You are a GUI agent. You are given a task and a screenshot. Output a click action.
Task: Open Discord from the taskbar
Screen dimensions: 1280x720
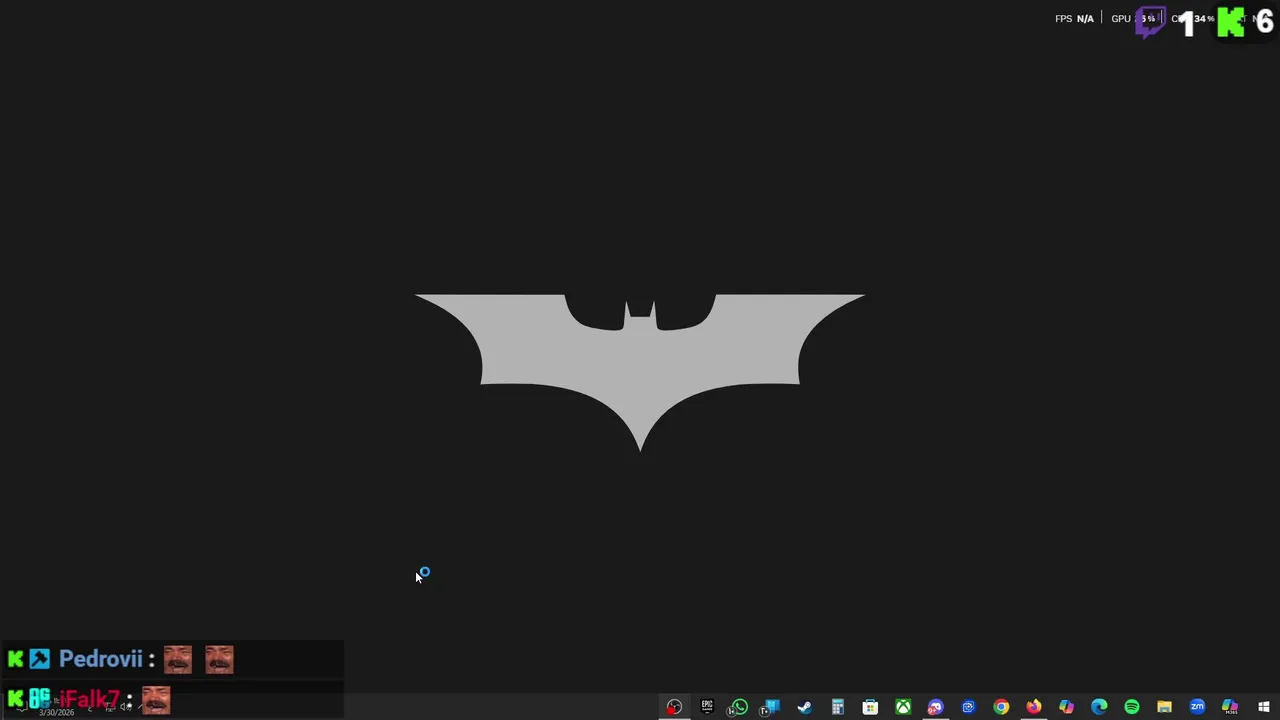(x=935, y=707)
